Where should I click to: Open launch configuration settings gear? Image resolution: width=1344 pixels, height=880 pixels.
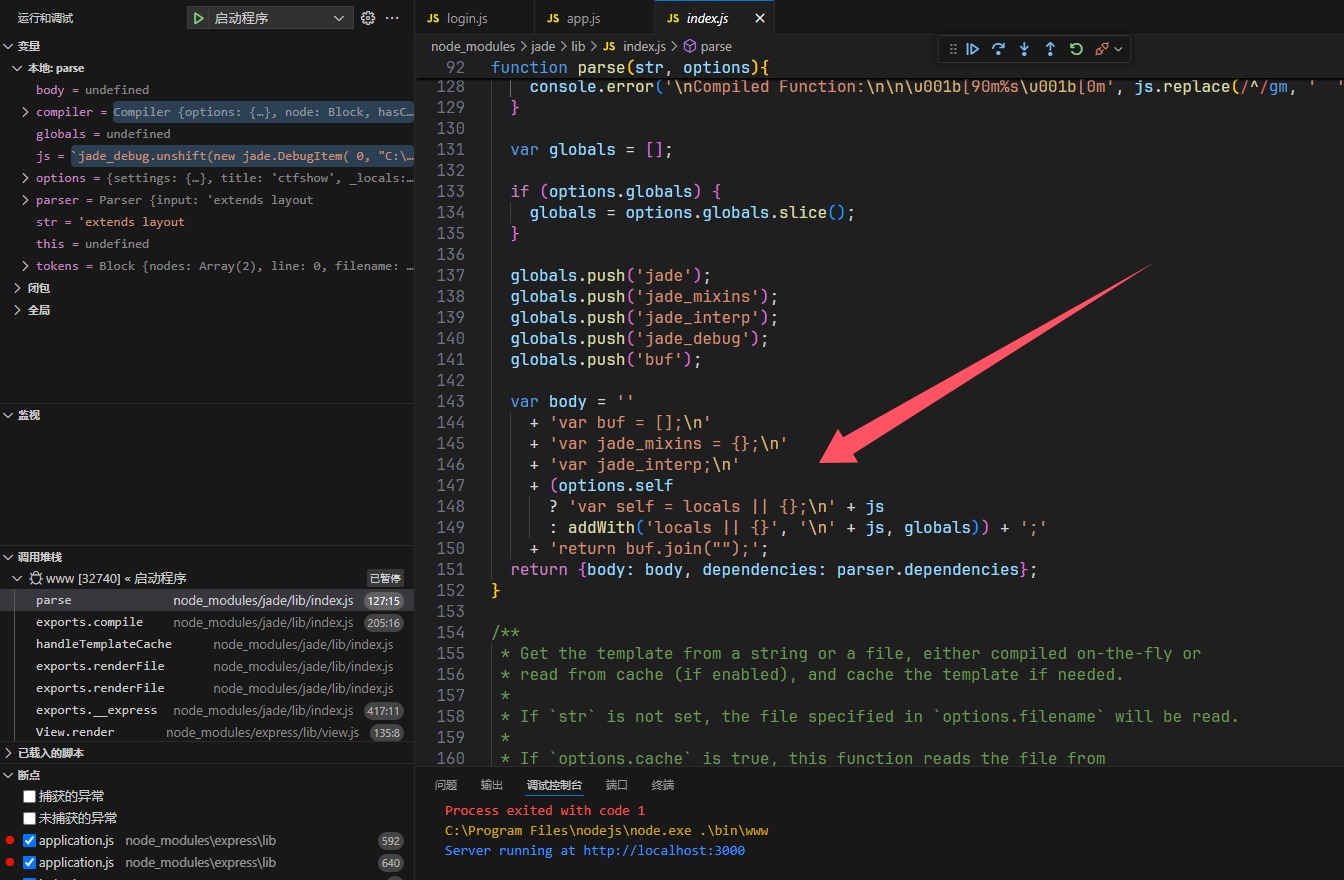[368, 18]
